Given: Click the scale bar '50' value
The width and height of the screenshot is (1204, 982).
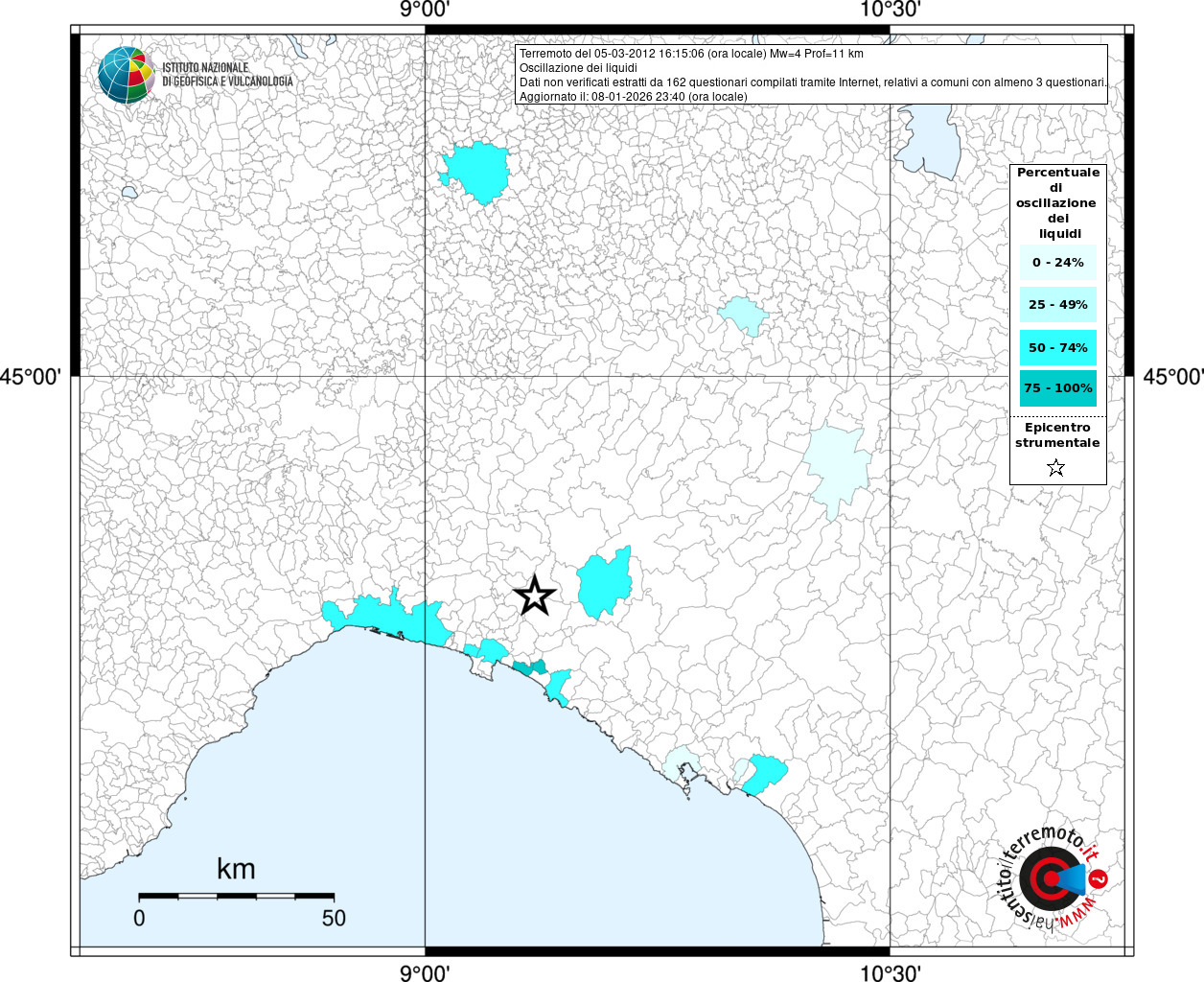Looking at the screenshot, I should [x=334, y=918].
